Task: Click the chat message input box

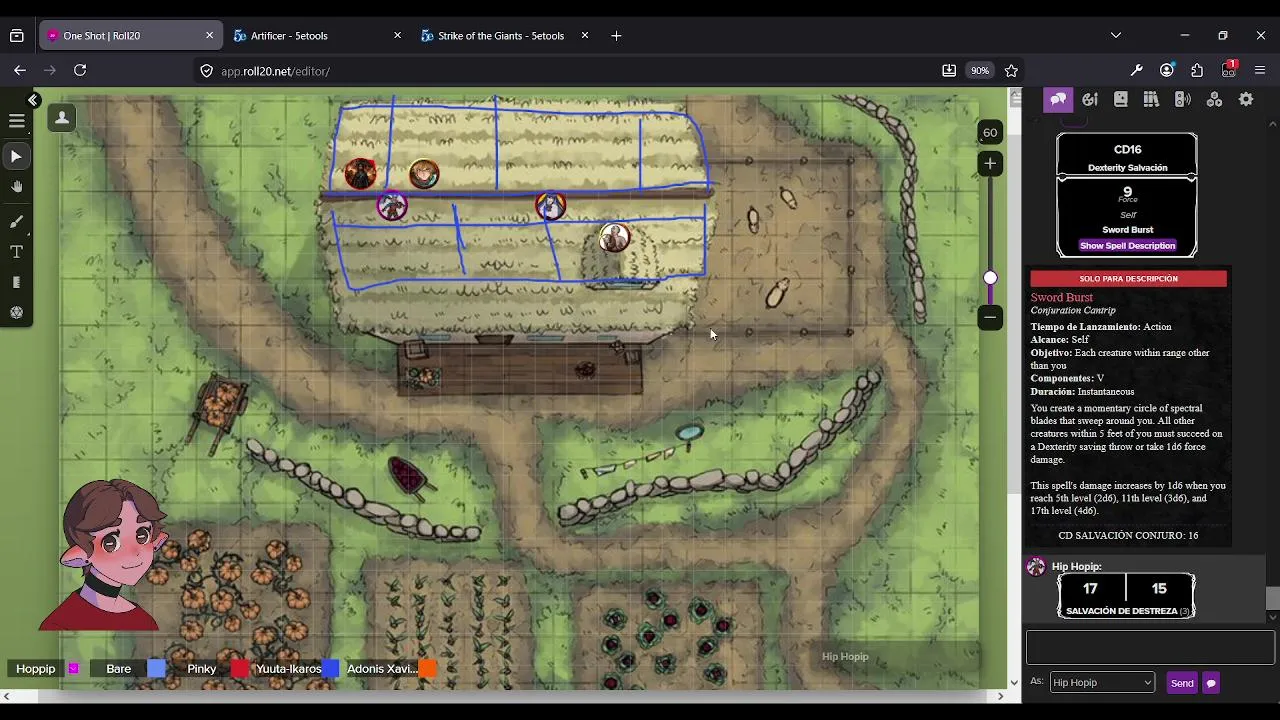Action: [1150, 647]
